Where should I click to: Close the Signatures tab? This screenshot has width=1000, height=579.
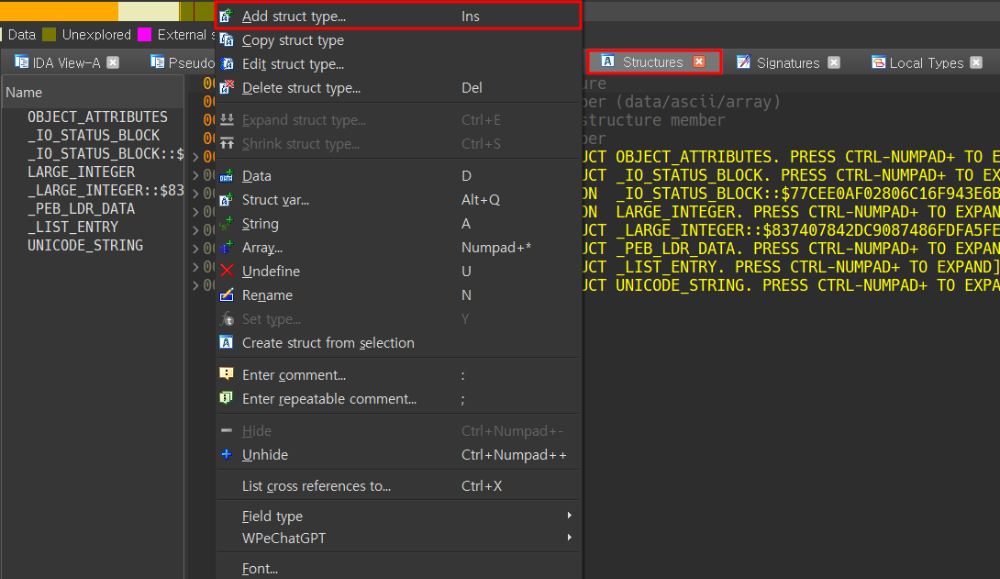tap(834, 62)
